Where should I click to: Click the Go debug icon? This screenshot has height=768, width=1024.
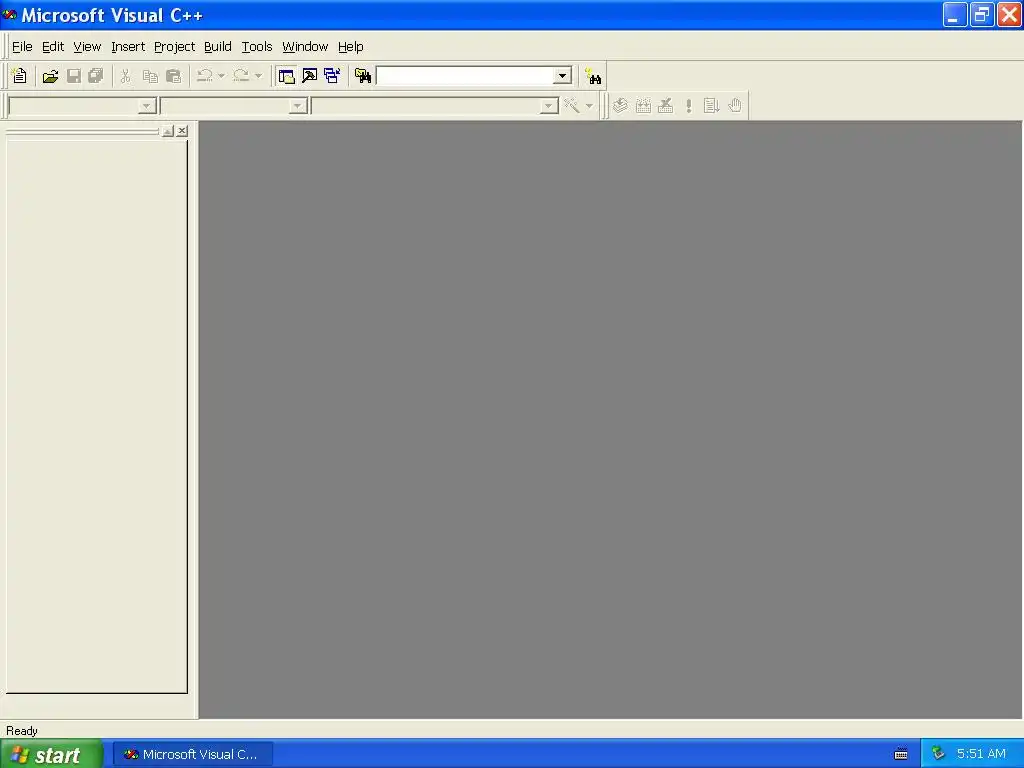pyautogui.click(x=712, y=105)
